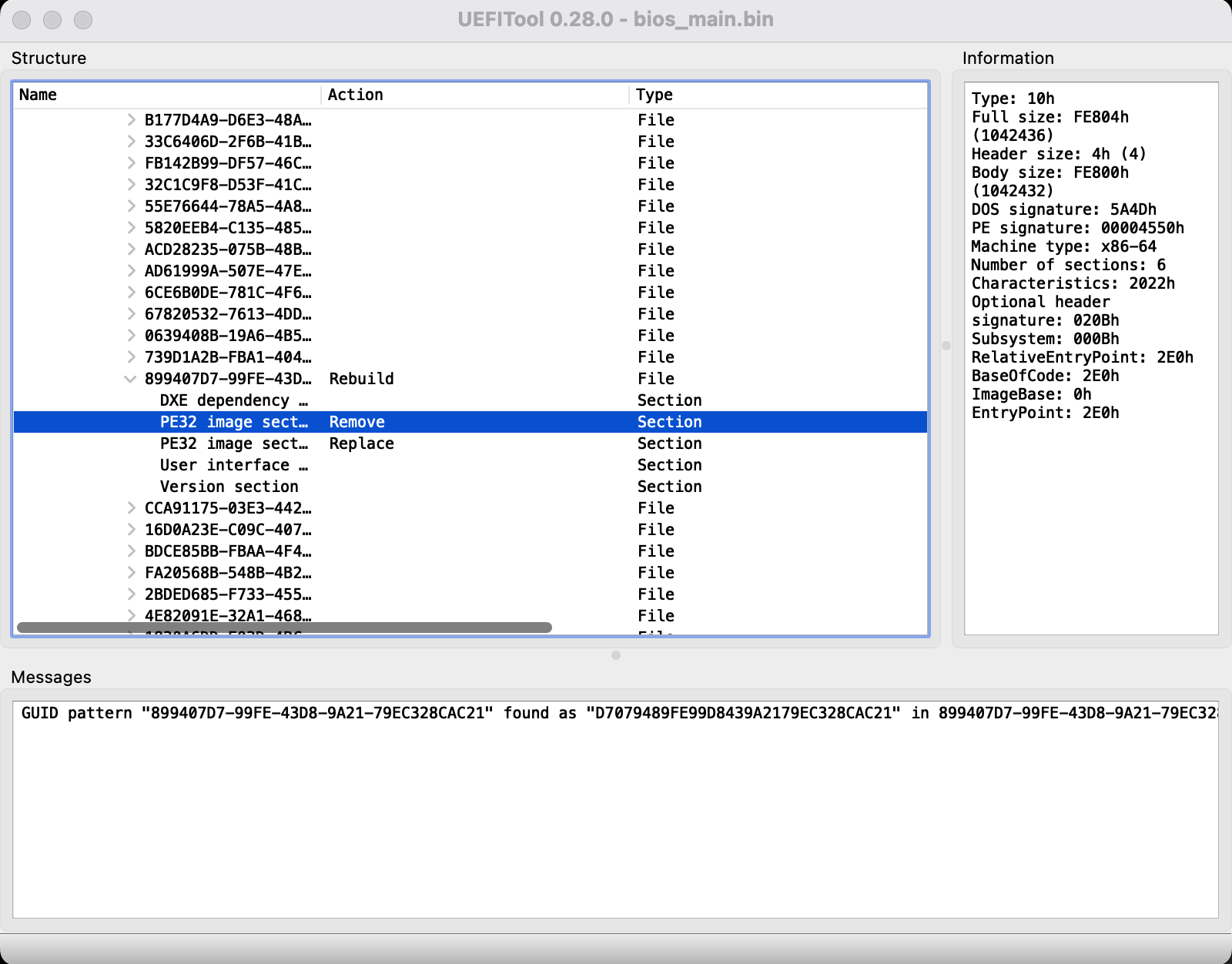Select the Version section row
Viewport: 1232px width, 964px height.
pyautogui.click(x=470, y=487)
